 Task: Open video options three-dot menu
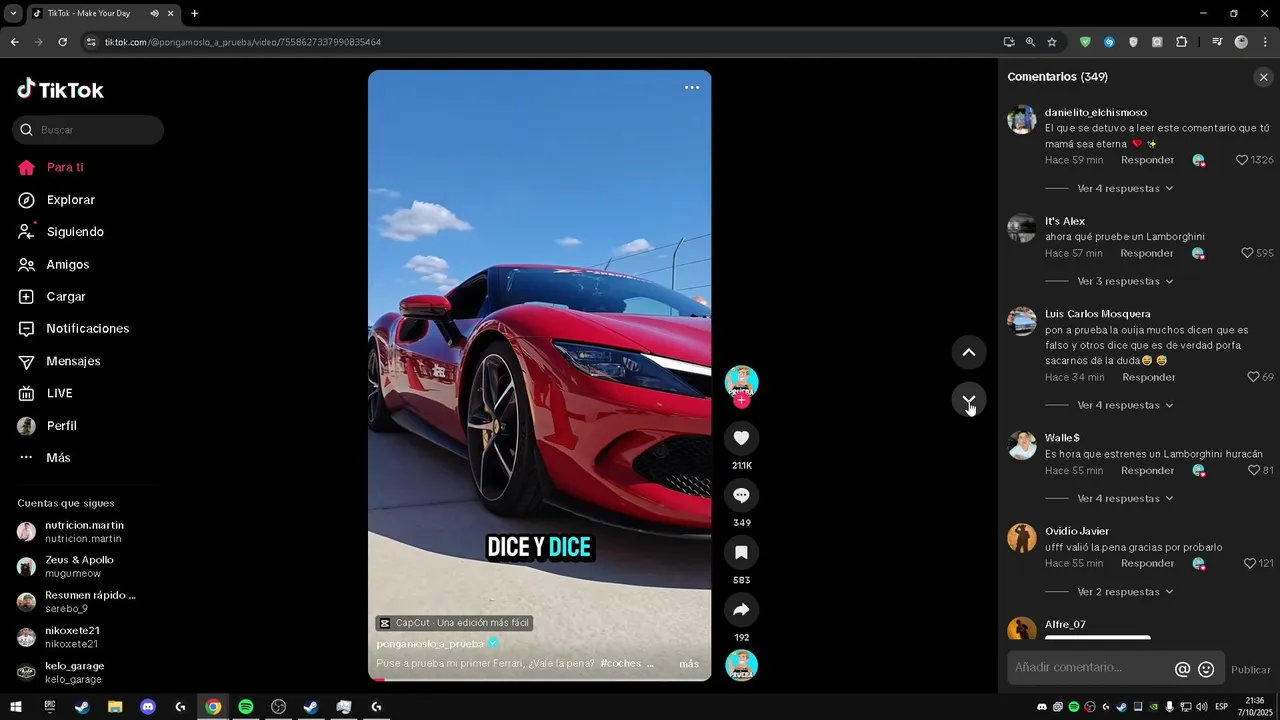coord(692,88)
